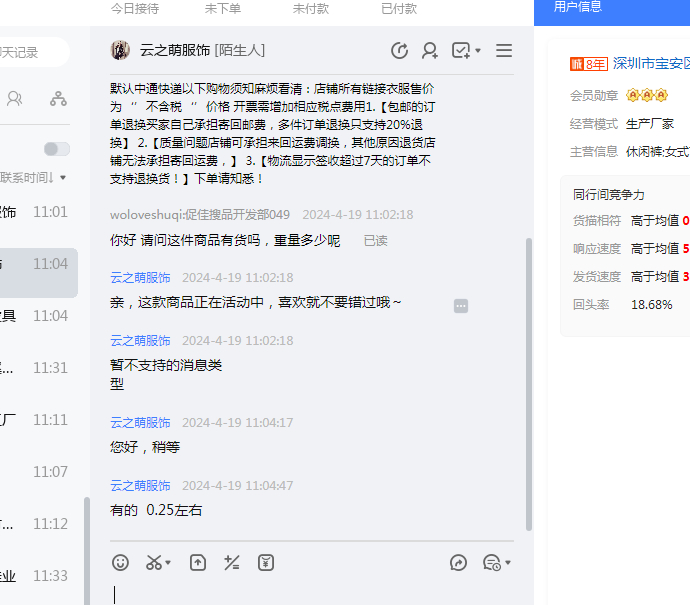
Task: Click the forward arrow bubble icon
Action: pyautogui.click(x=458, y=562)
